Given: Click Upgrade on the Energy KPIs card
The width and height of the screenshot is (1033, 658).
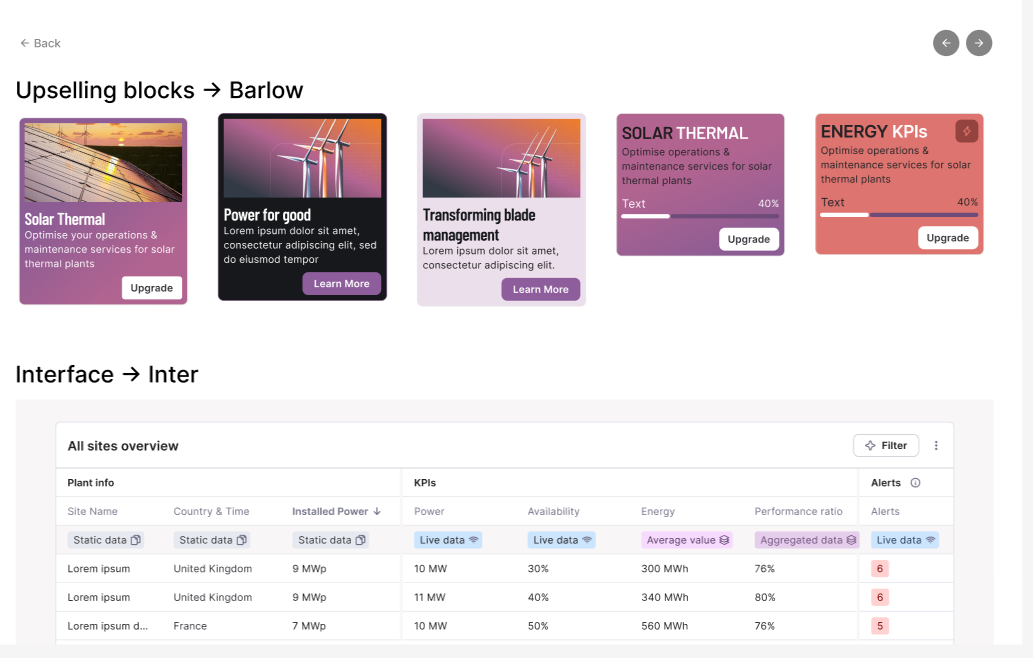Looking at the screenshot, I should (947, 238).
